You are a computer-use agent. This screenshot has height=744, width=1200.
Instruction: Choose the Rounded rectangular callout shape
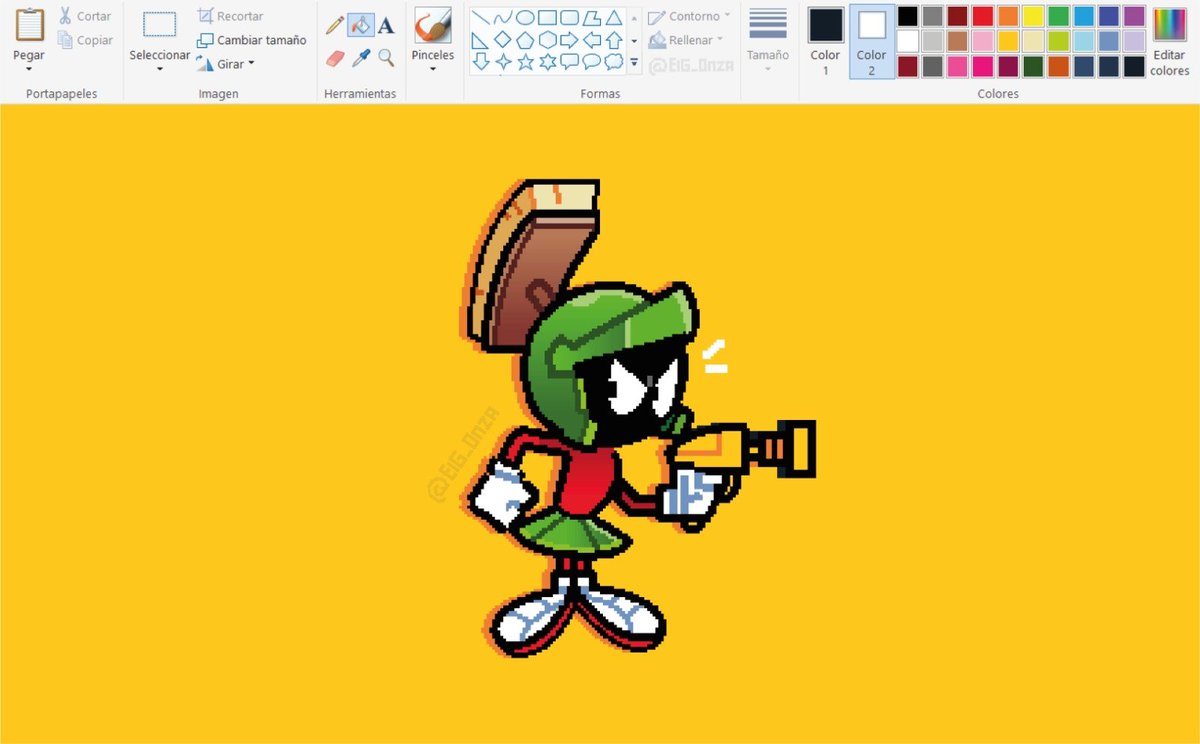pyautogui.click(x=570, y=62)
